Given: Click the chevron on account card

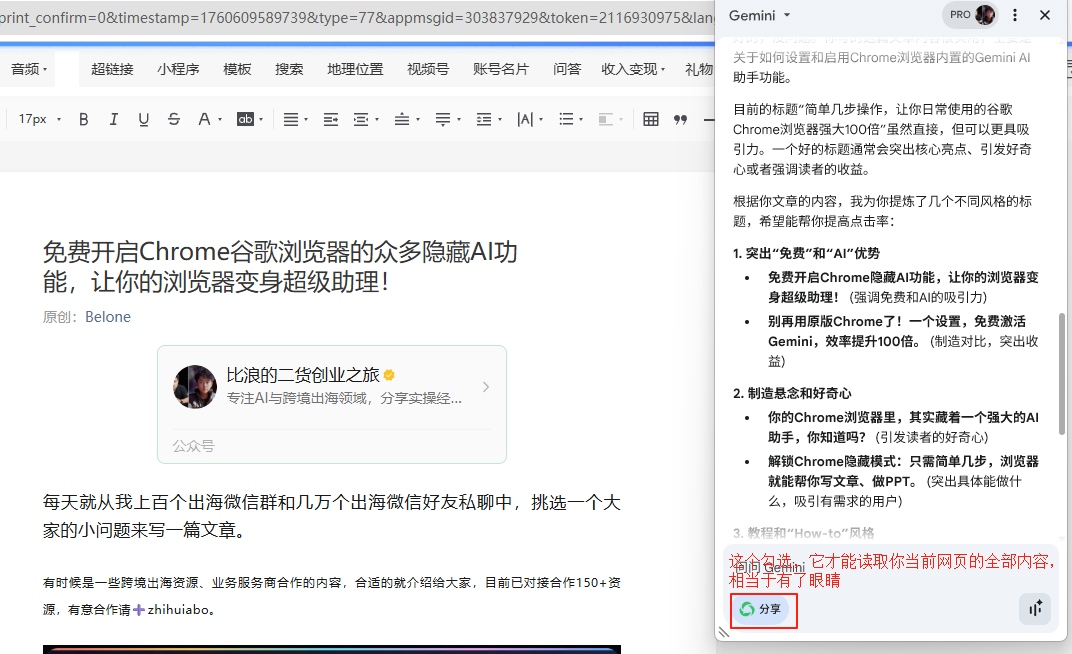Looking at the screenshot, I should coord(485,387).
